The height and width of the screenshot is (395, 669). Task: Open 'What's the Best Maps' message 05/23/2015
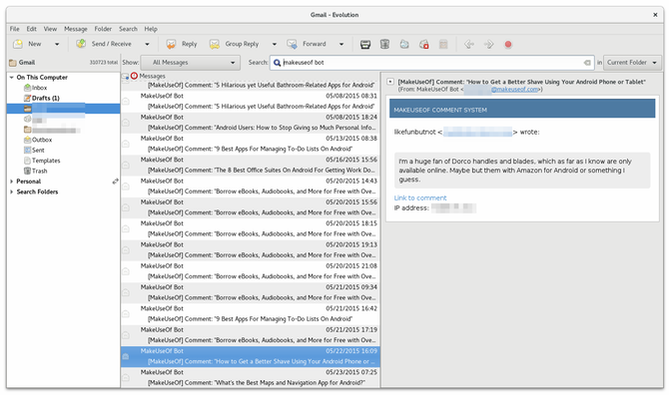(250, 378)
